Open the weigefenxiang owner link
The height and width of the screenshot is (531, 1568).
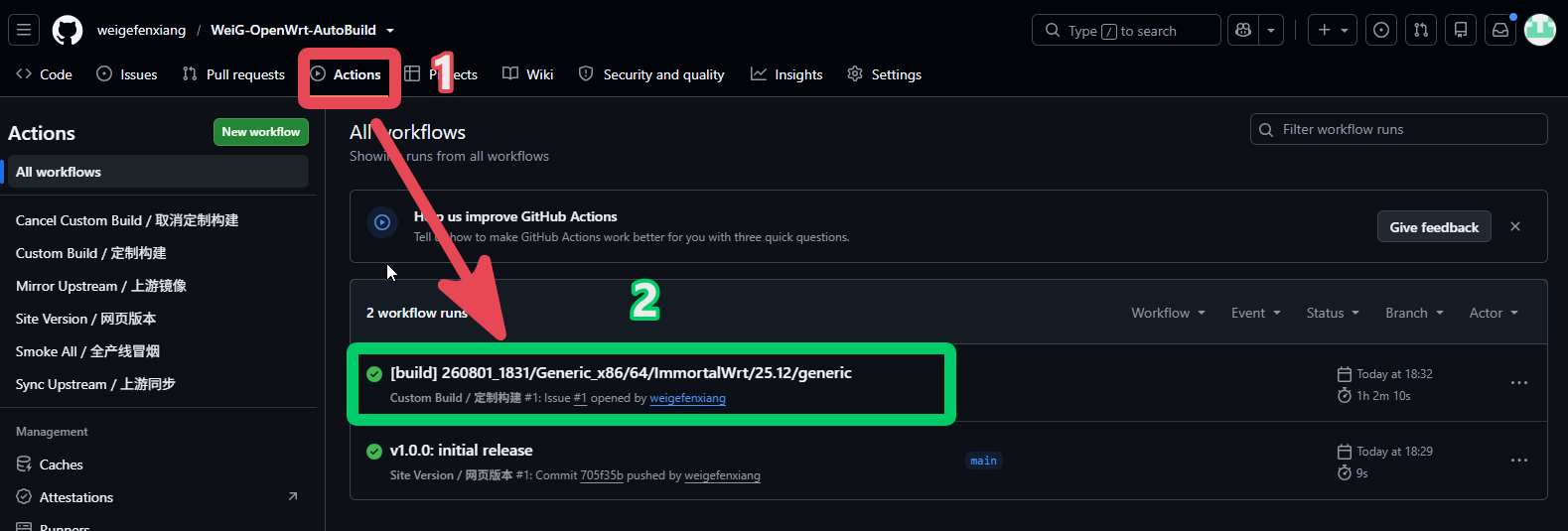pyautogui.click(x=141, y=30)
